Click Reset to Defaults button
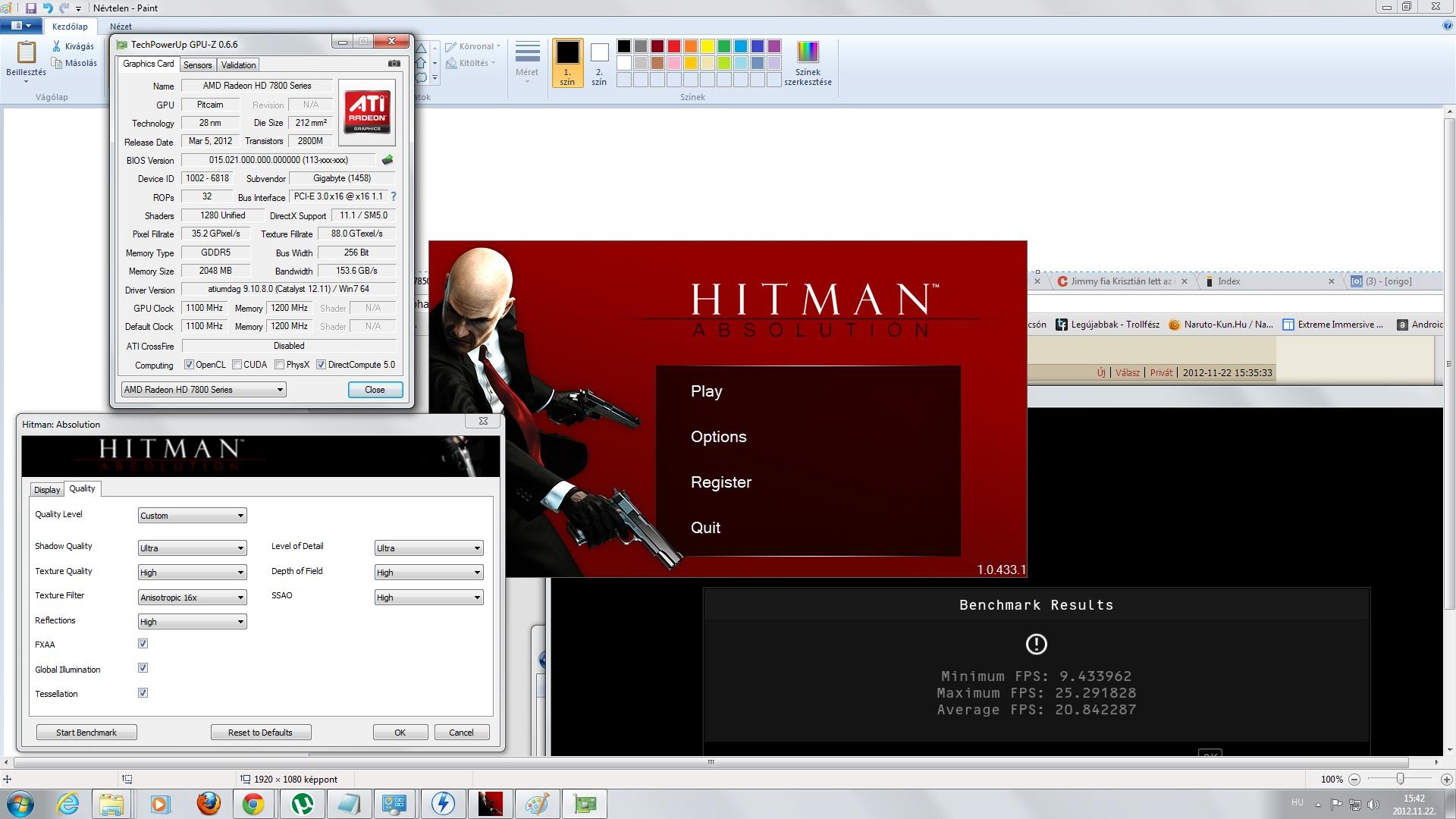The height and width of the screenshot is (819, 1456). tap(260, 733)
